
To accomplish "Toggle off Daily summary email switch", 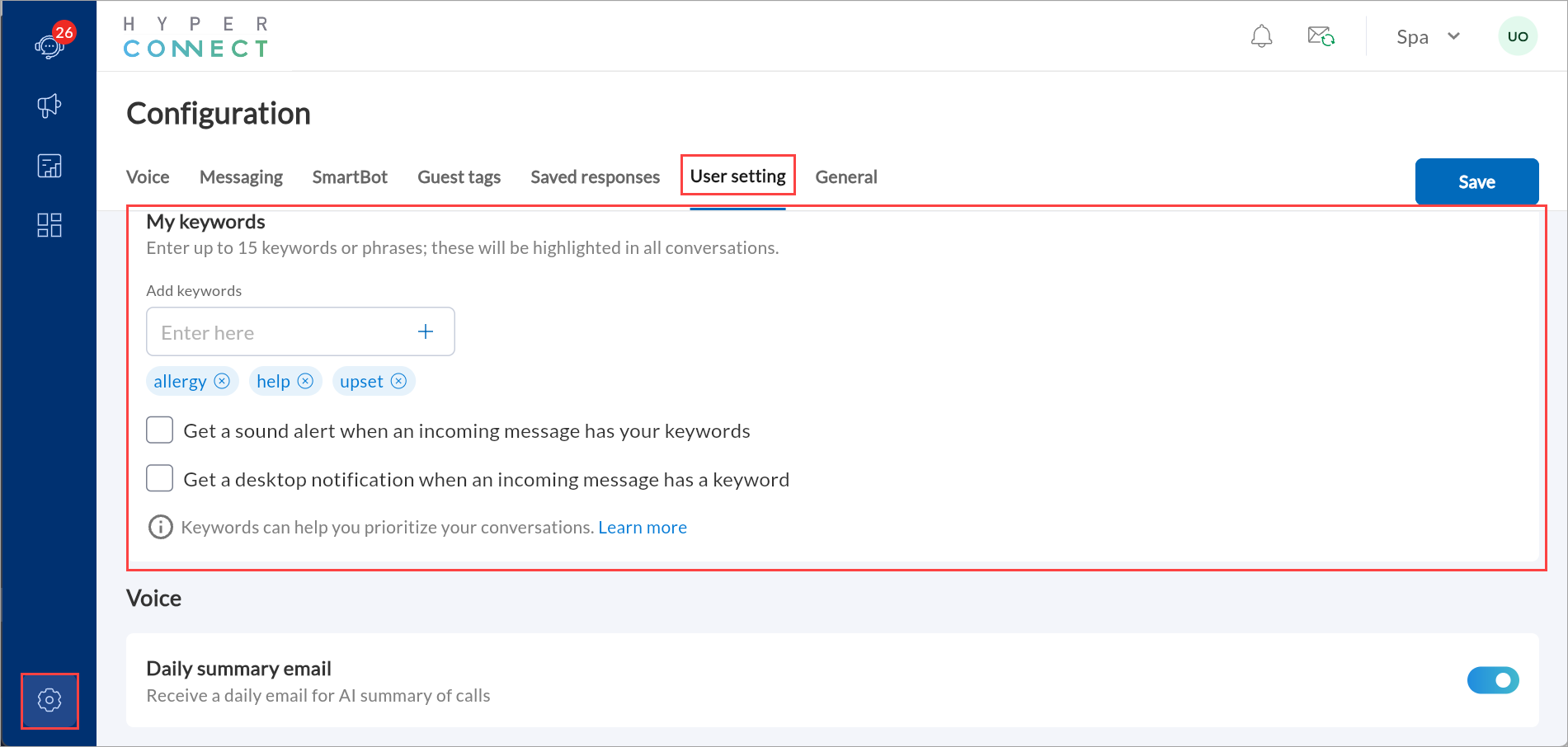I will click(1493, 680).
